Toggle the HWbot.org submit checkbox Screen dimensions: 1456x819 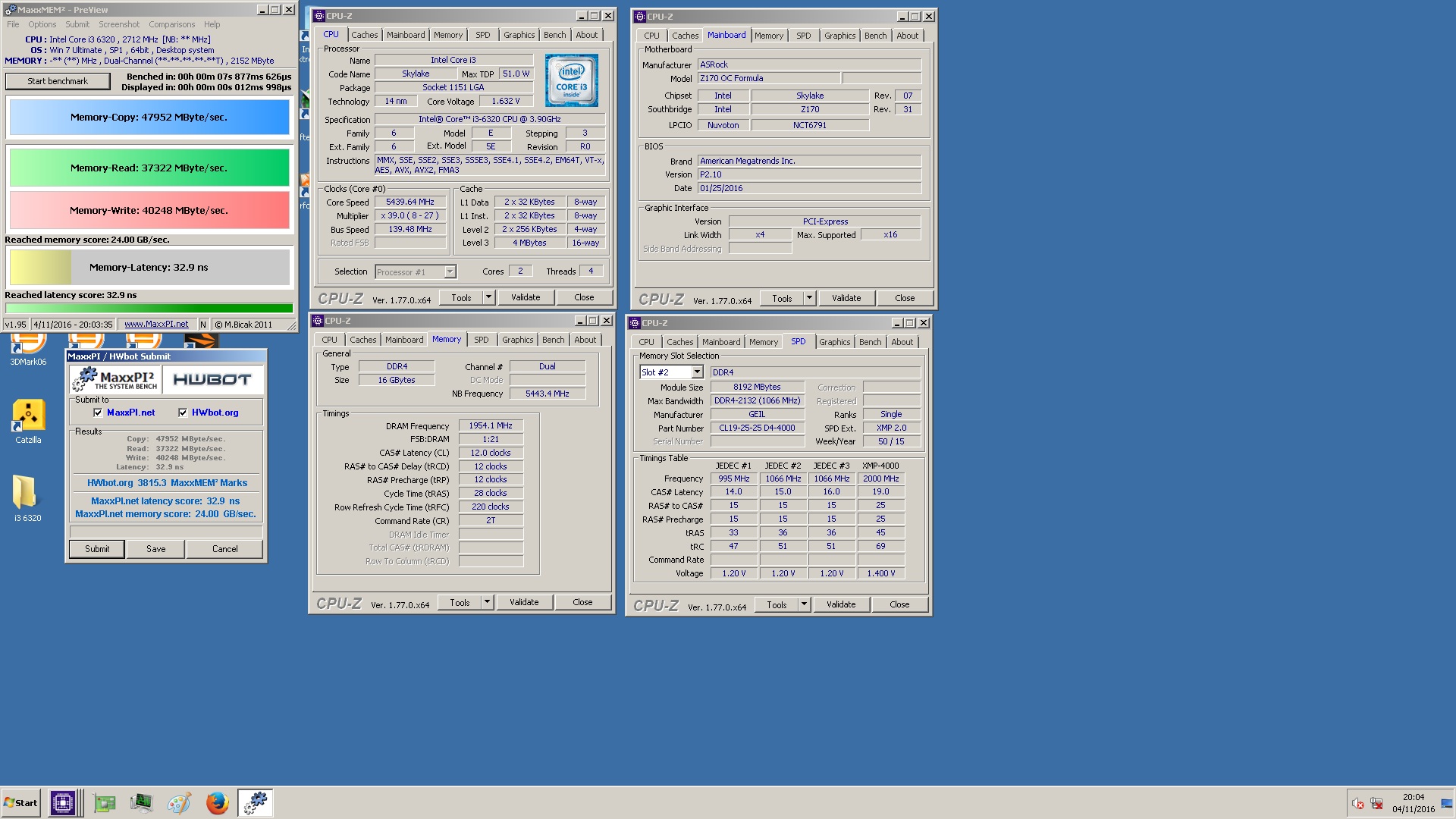click(x=183, y=413)
